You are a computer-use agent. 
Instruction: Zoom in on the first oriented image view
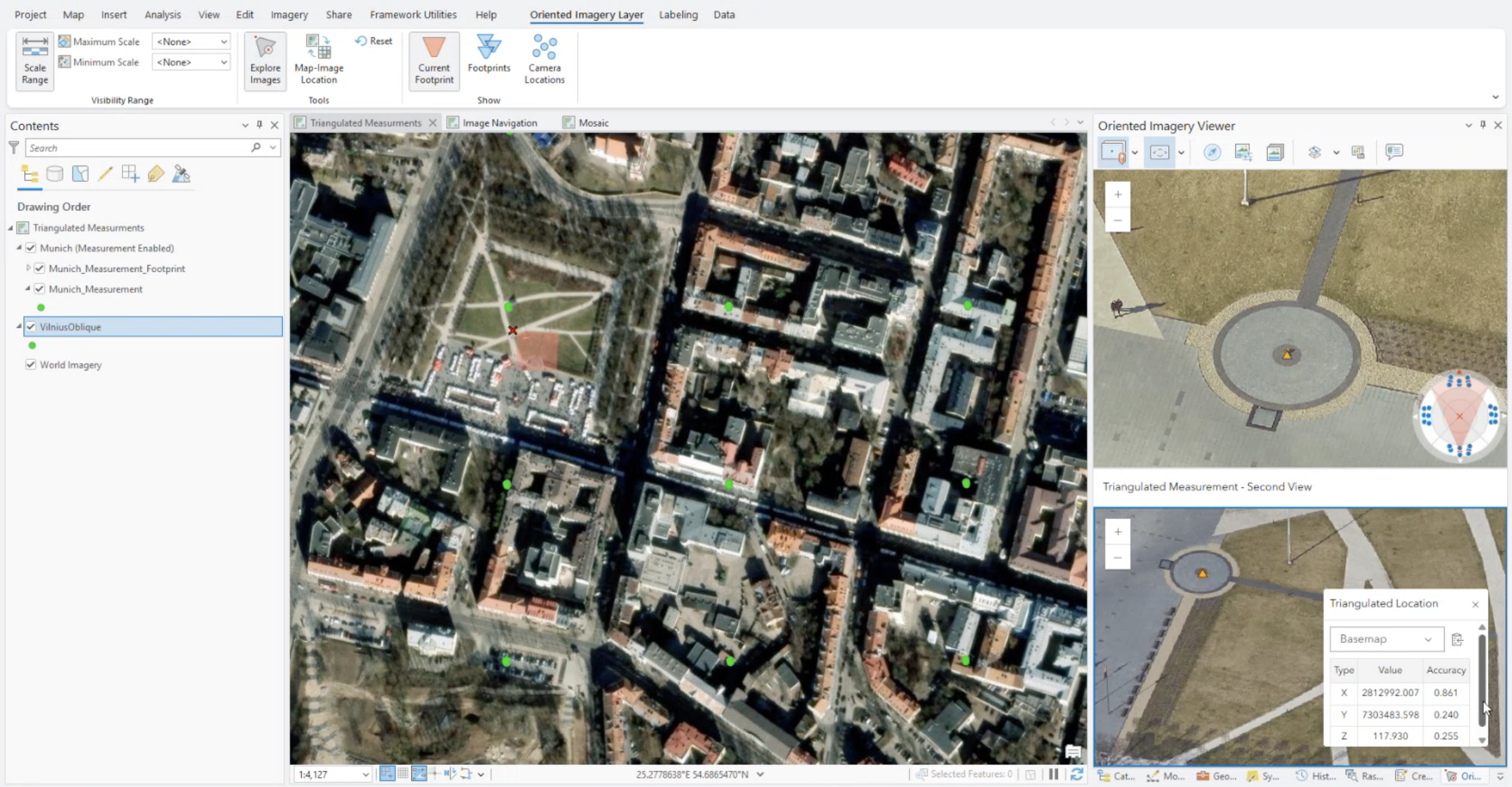[x=1117, y=195]
